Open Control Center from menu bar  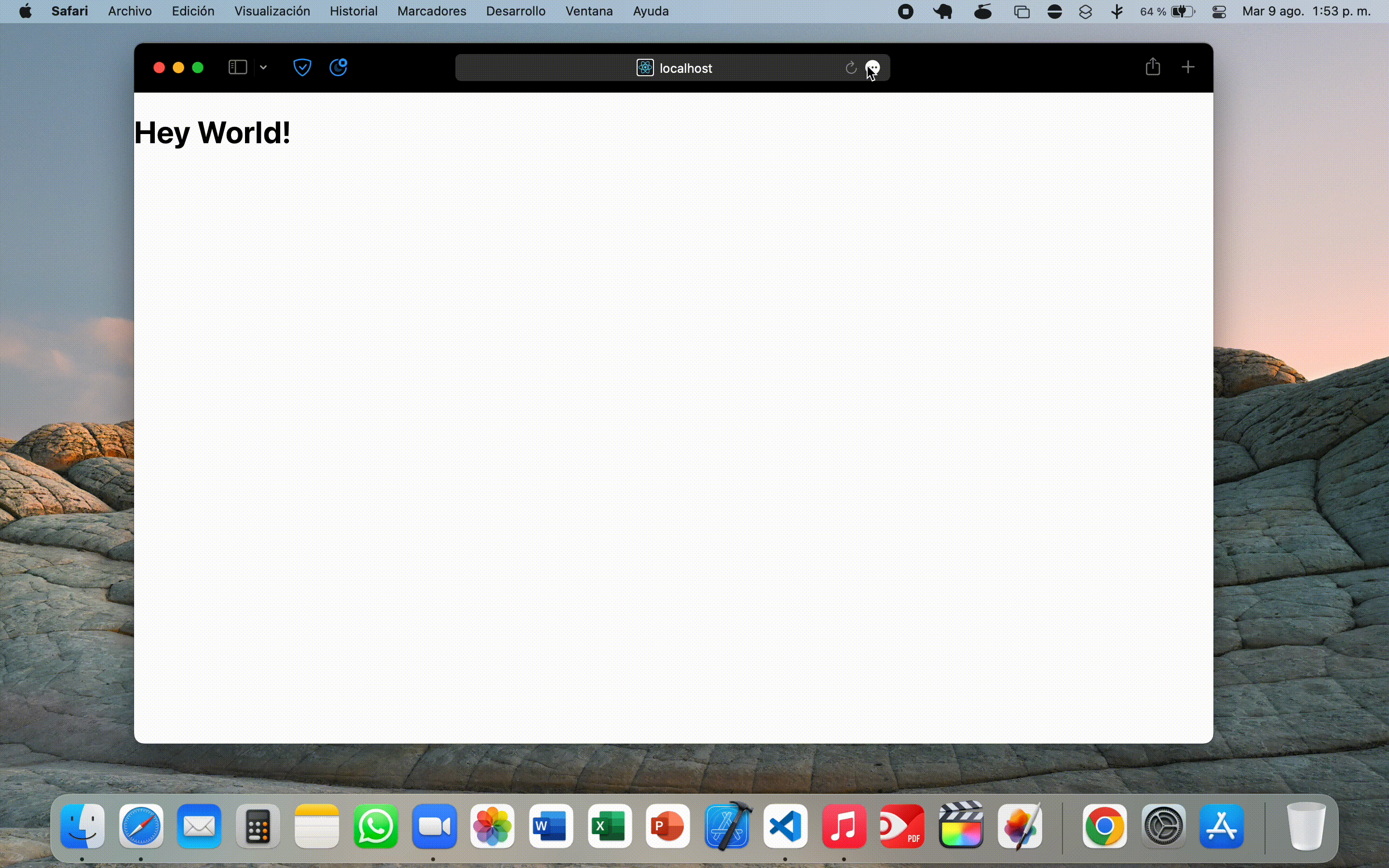coord(1219,12)
